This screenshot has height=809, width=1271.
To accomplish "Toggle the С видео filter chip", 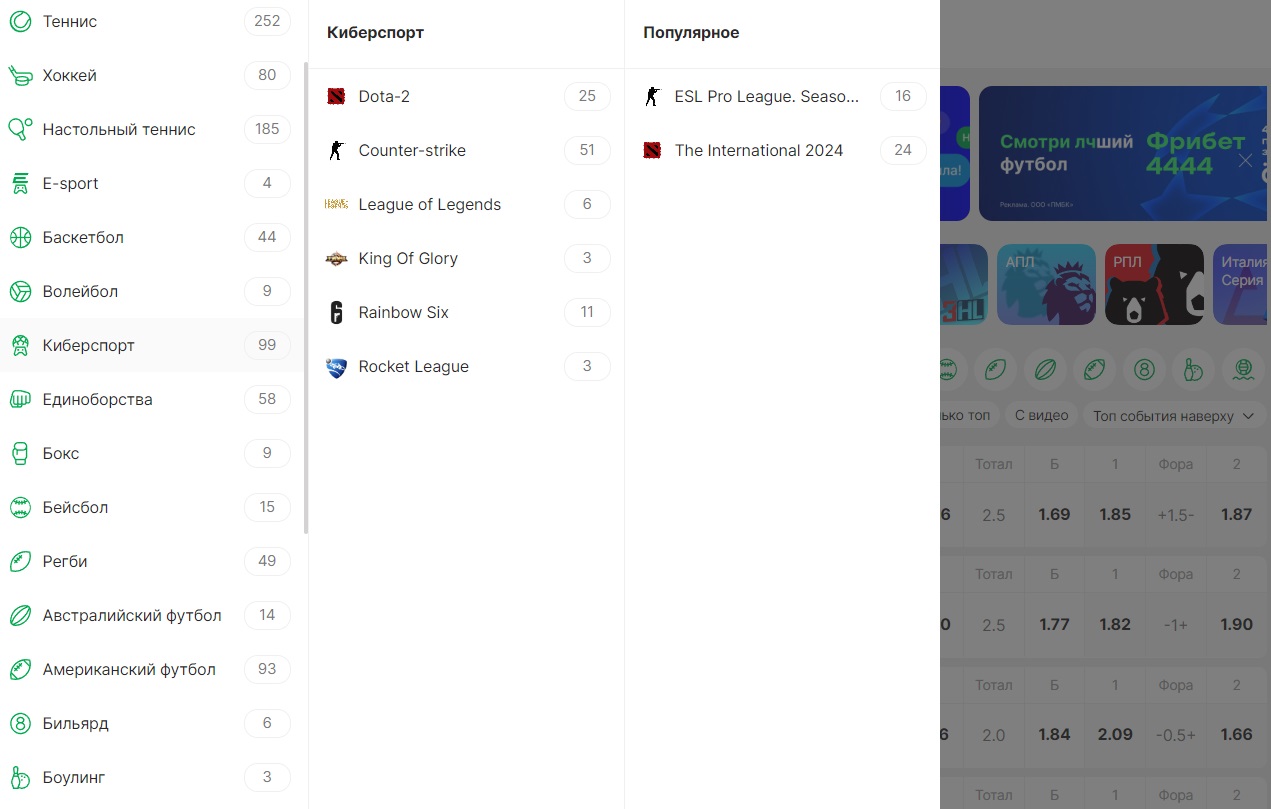I will click(1041, 416).
